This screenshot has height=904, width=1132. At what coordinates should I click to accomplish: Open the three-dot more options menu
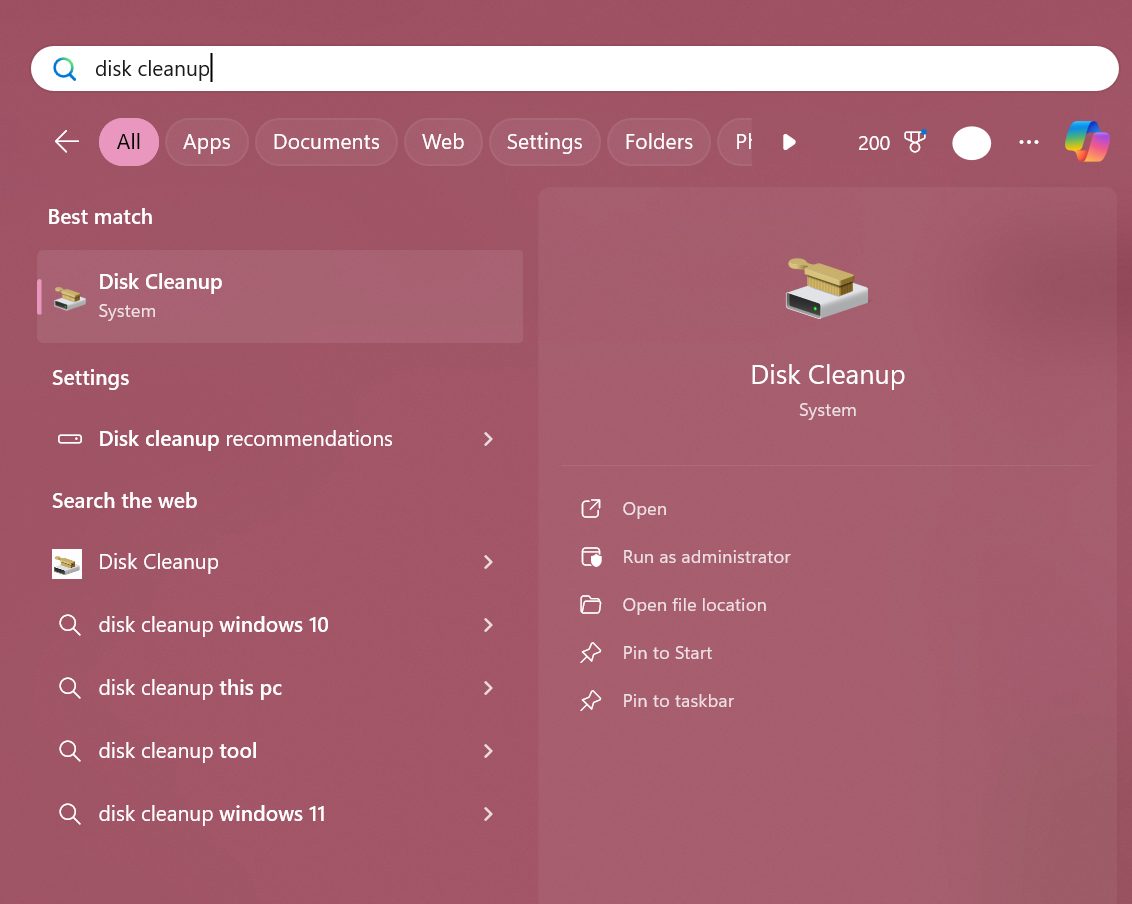pyautogui.click(x=1028, y=142)
